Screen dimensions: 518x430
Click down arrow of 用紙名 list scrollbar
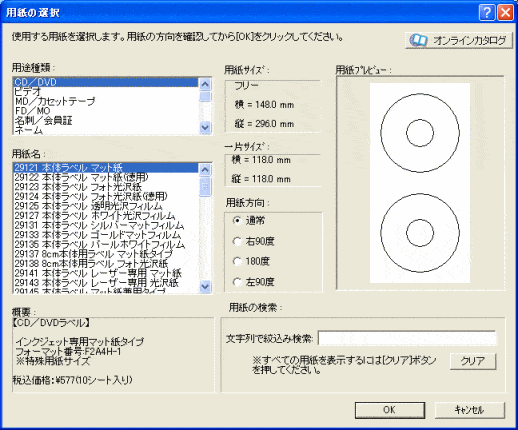[x=205, y=286]
